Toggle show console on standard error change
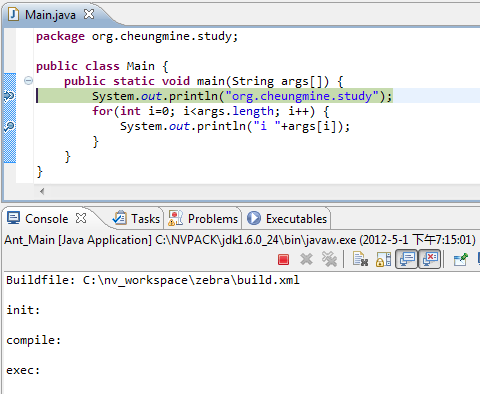 430,259
